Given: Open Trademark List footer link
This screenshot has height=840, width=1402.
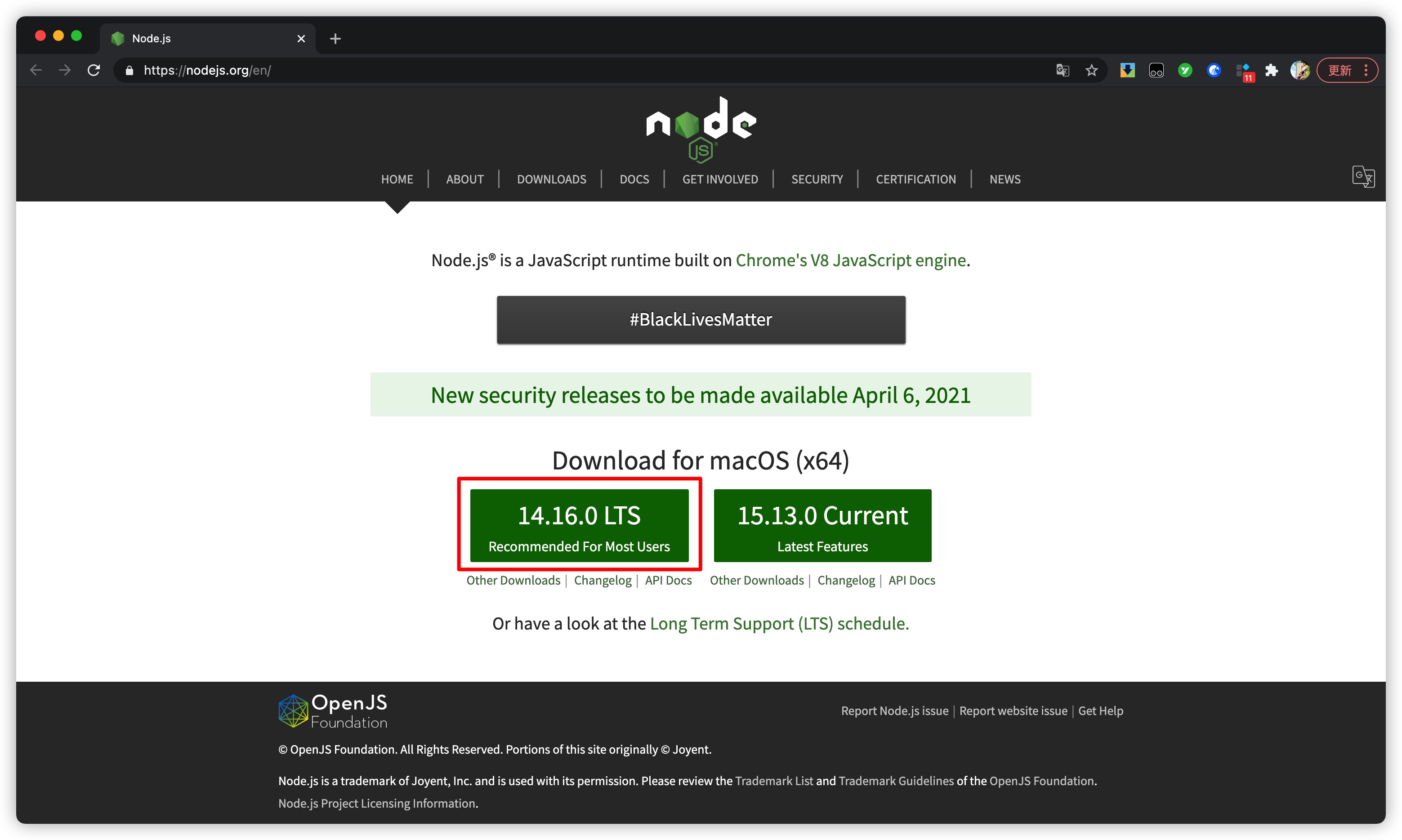Looking at the screenshot, I should coord(774,781).
